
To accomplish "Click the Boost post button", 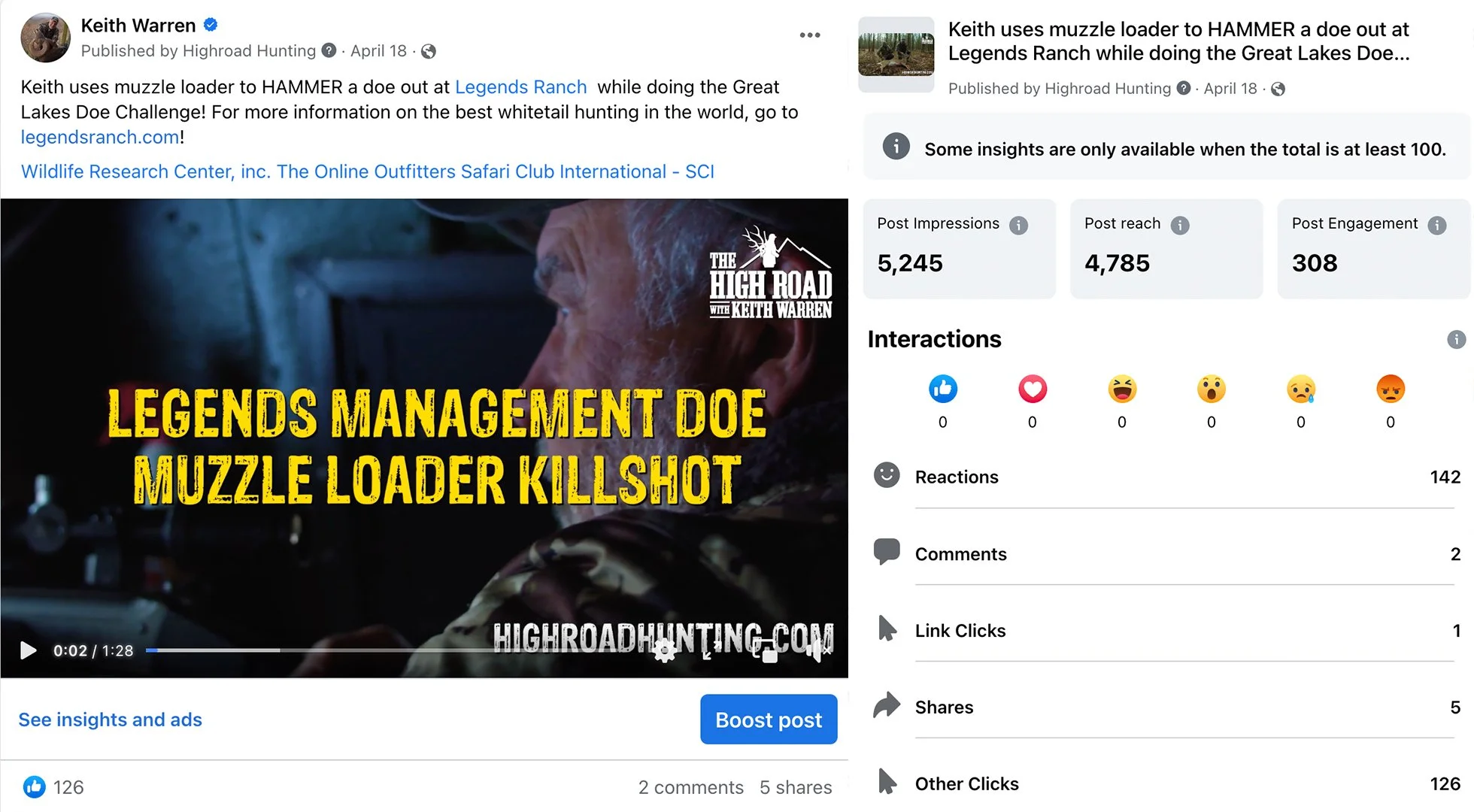I will click(x=768, y=720).
